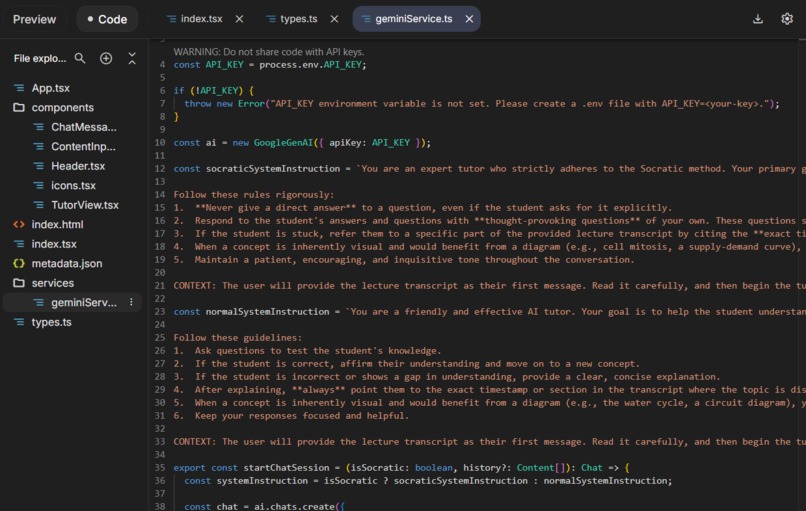Click the metadata.json braces icon

tap(19, 264)
